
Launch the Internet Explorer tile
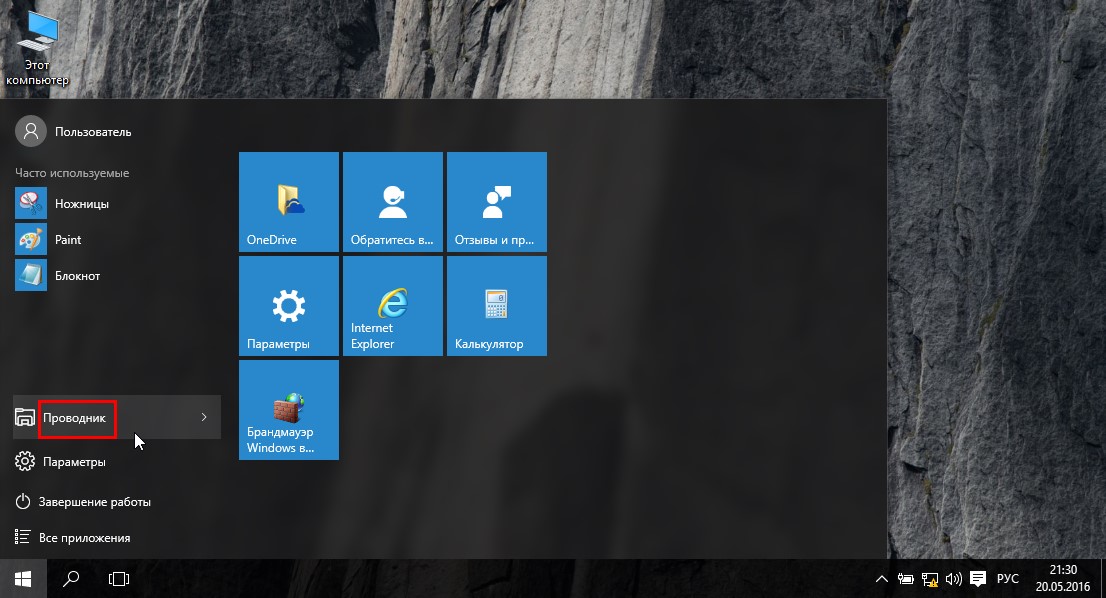pos(392,306)
